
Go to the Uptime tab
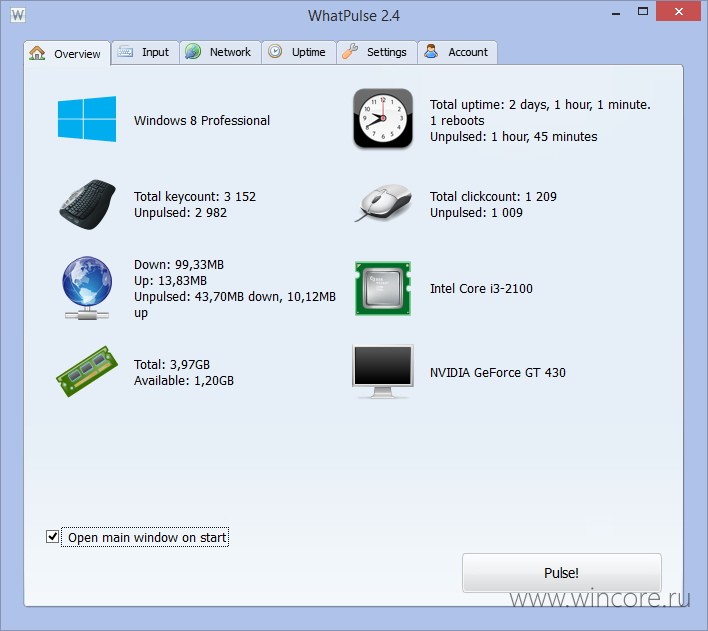(x=299, y=52)
